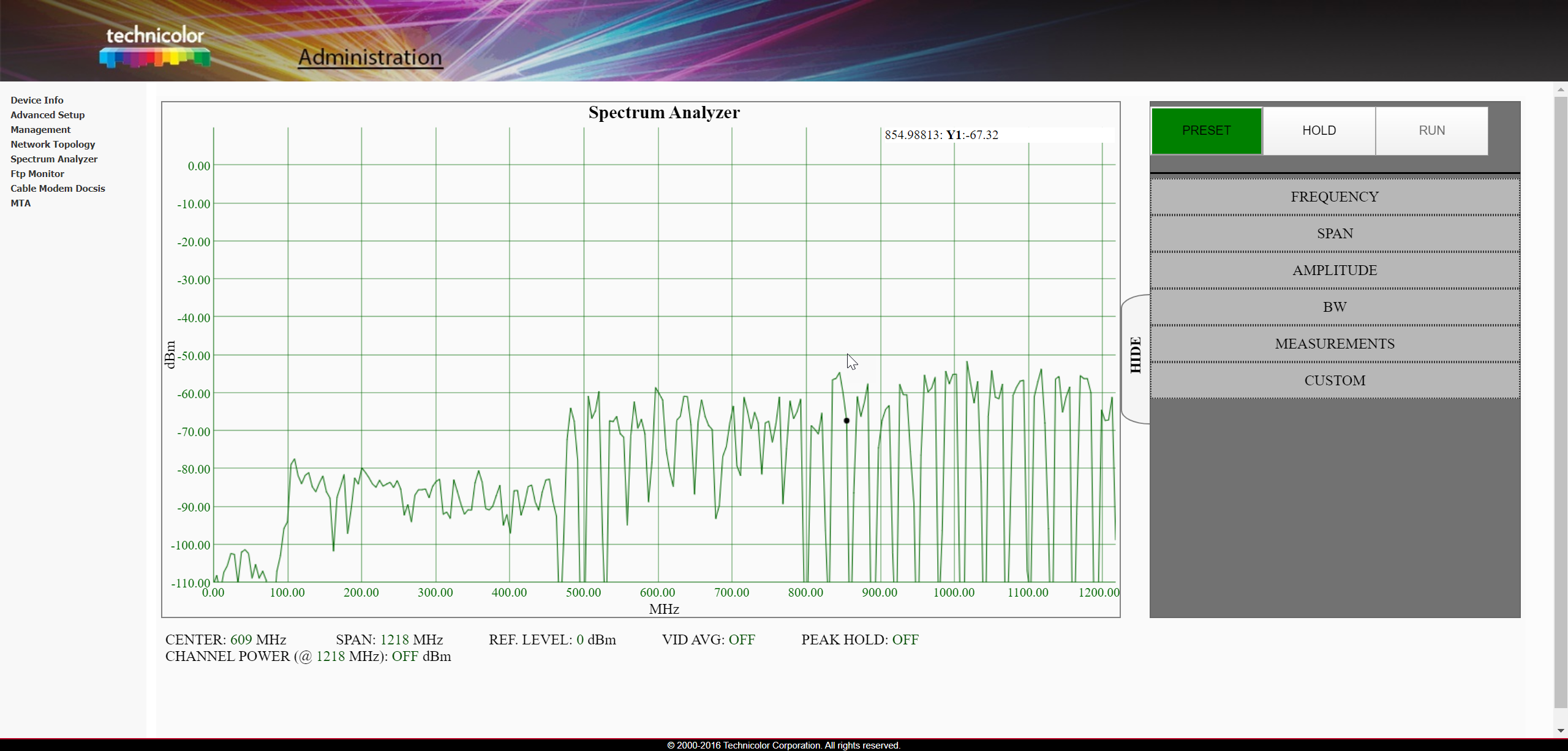Image resolution: width=1568 pixels, height=751 pixels.
Task: Open Device Info in sidebar
Action: pos(37,100)
